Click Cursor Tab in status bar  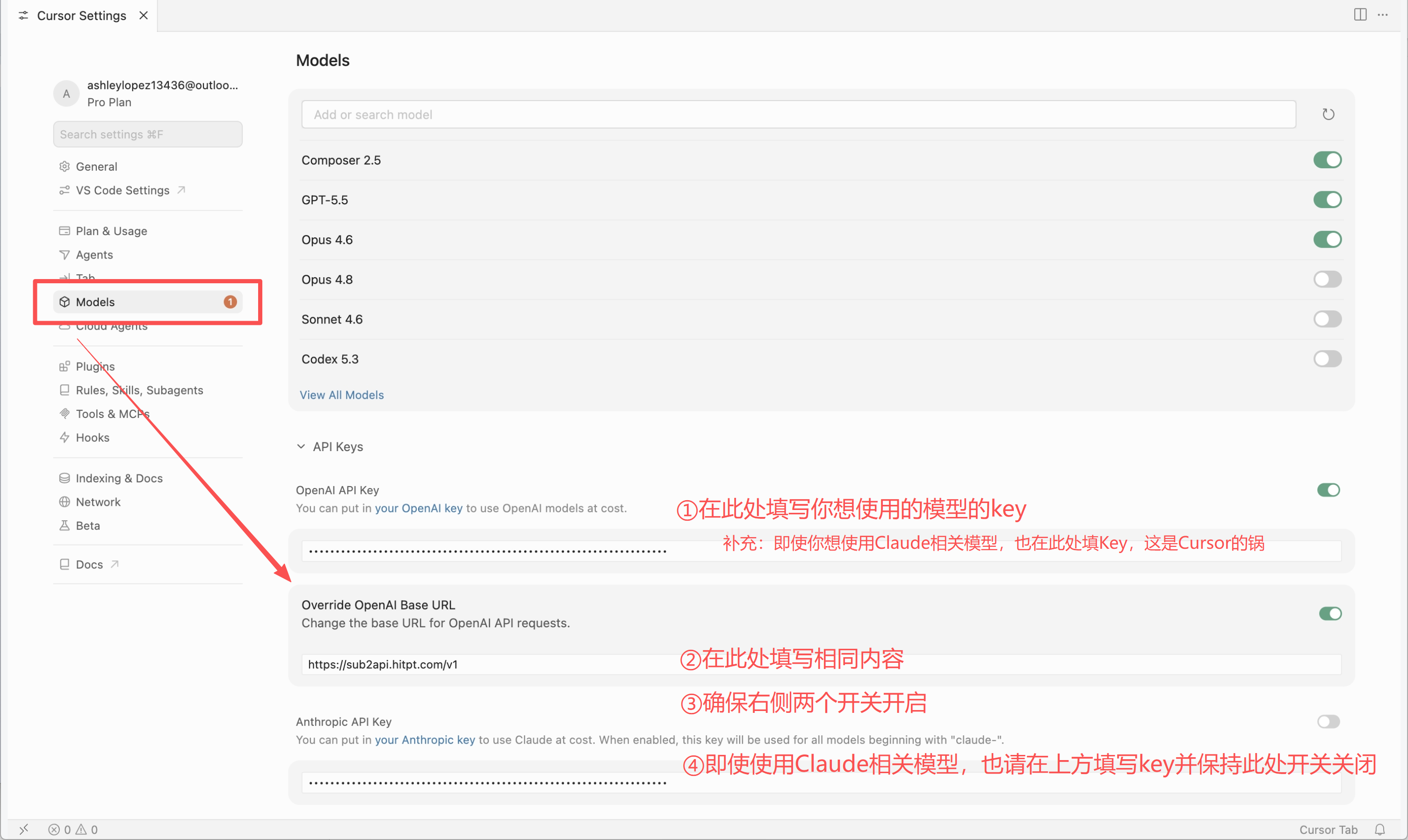click(x=1328, y=829)
